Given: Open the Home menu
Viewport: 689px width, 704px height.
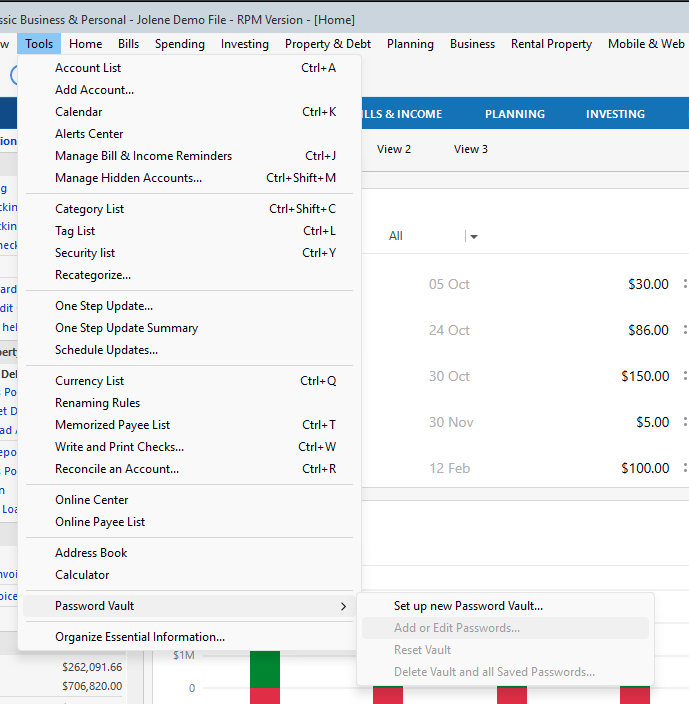Looking at the screenshot, I should click(85, 44).
